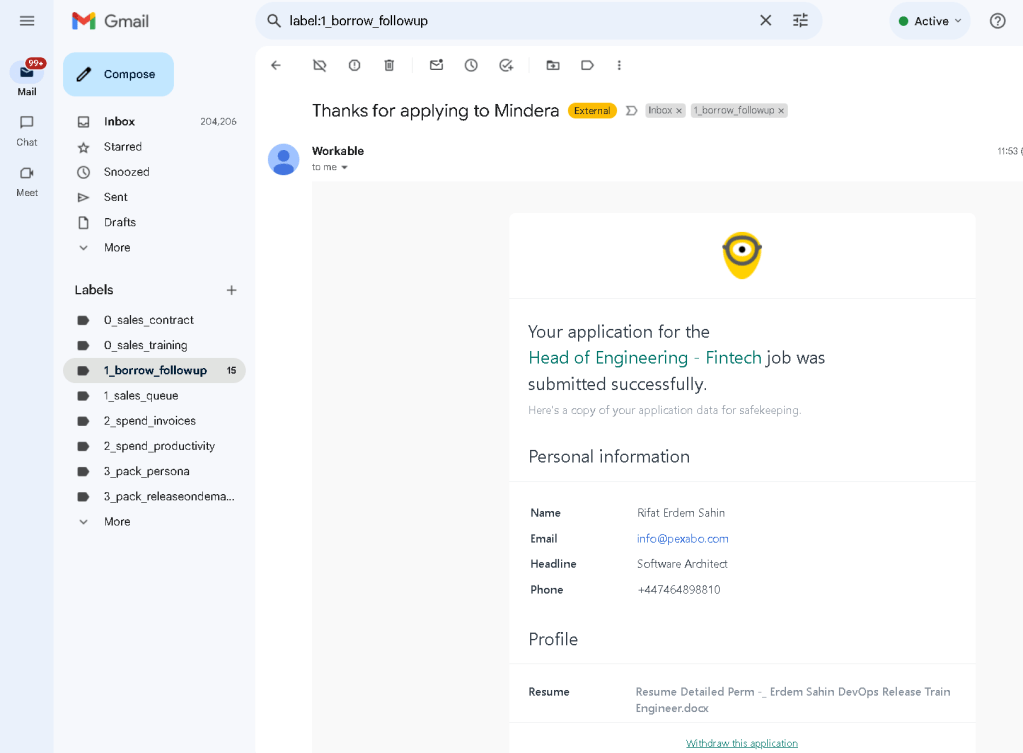The height and width of the screenshot is (753, 1023).
Task: Open the 3_pack_releaseondema... label
Action: 154,497
